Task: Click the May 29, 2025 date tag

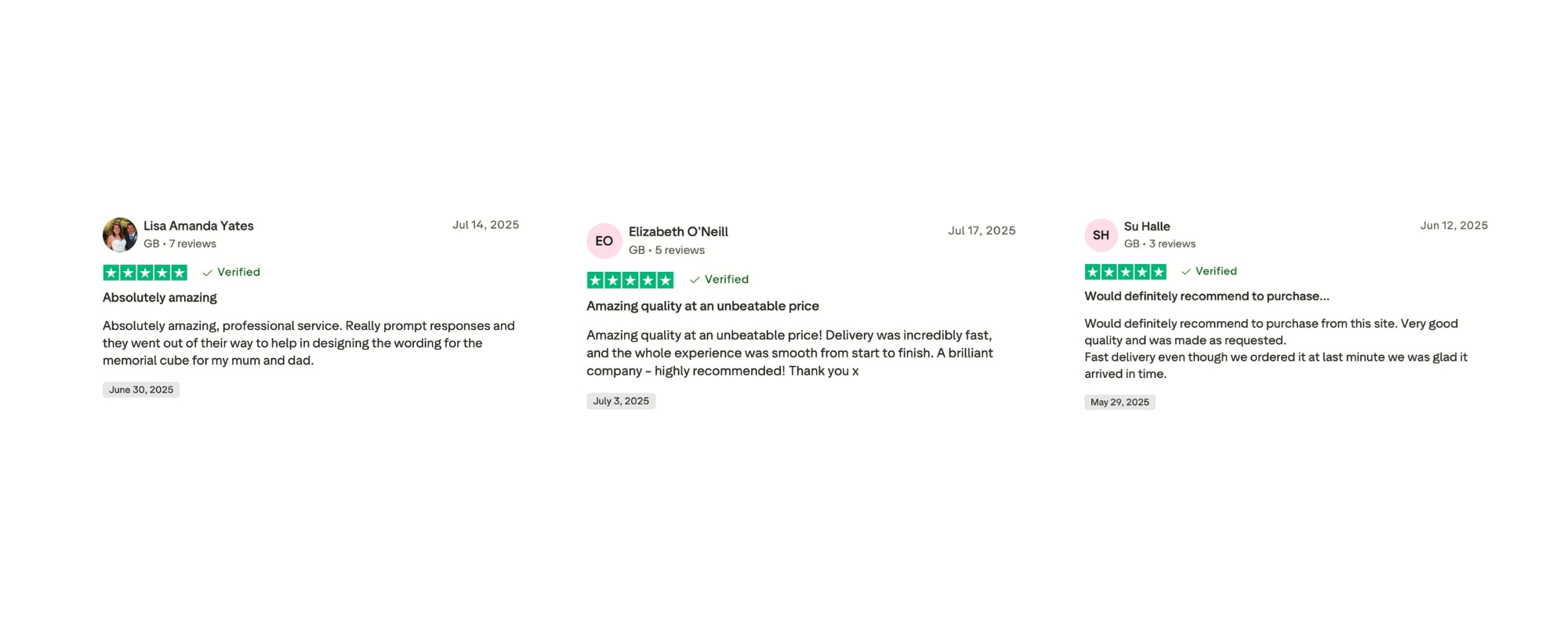Action: pyautogui.click(x=1120, y=402)
